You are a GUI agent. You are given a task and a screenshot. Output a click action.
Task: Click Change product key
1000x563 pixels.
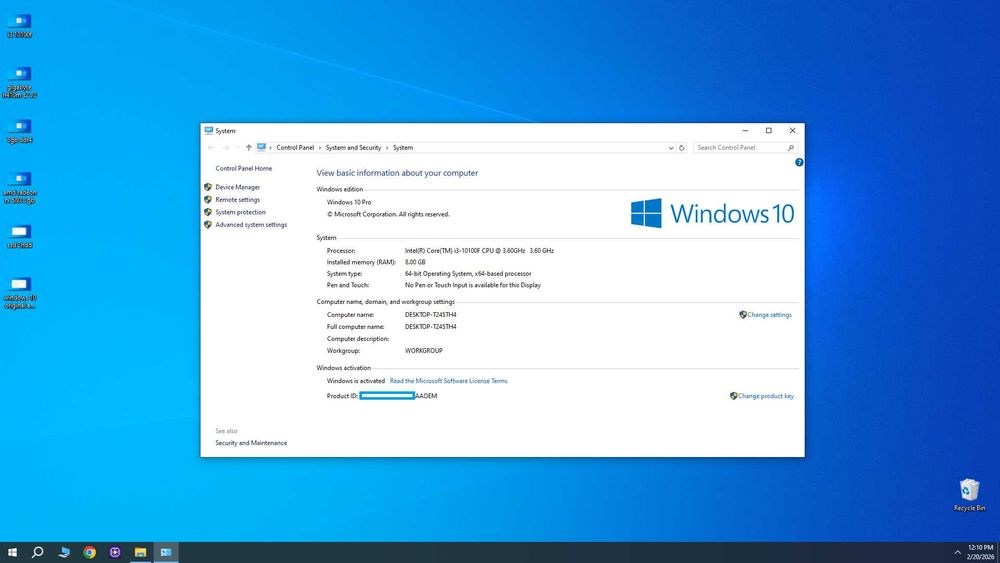(x=765, y=396)
